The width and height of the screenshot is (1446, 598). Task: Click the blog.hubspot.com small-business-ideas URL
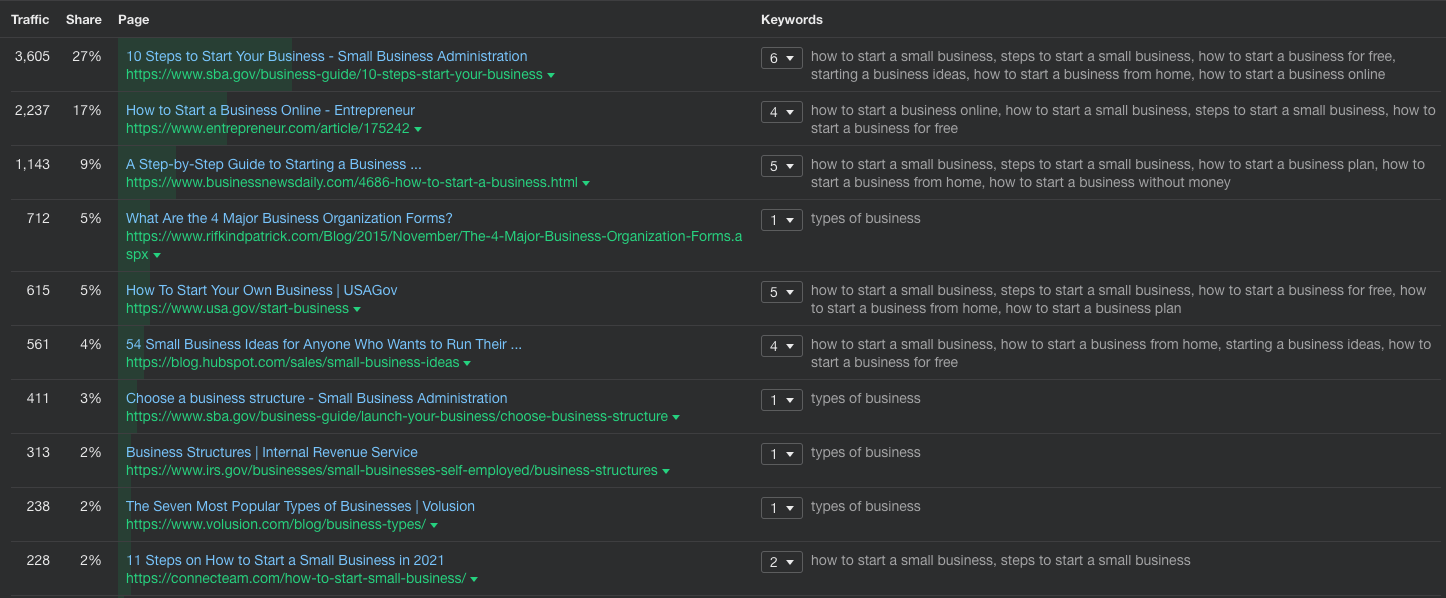[x=293, y=362]
